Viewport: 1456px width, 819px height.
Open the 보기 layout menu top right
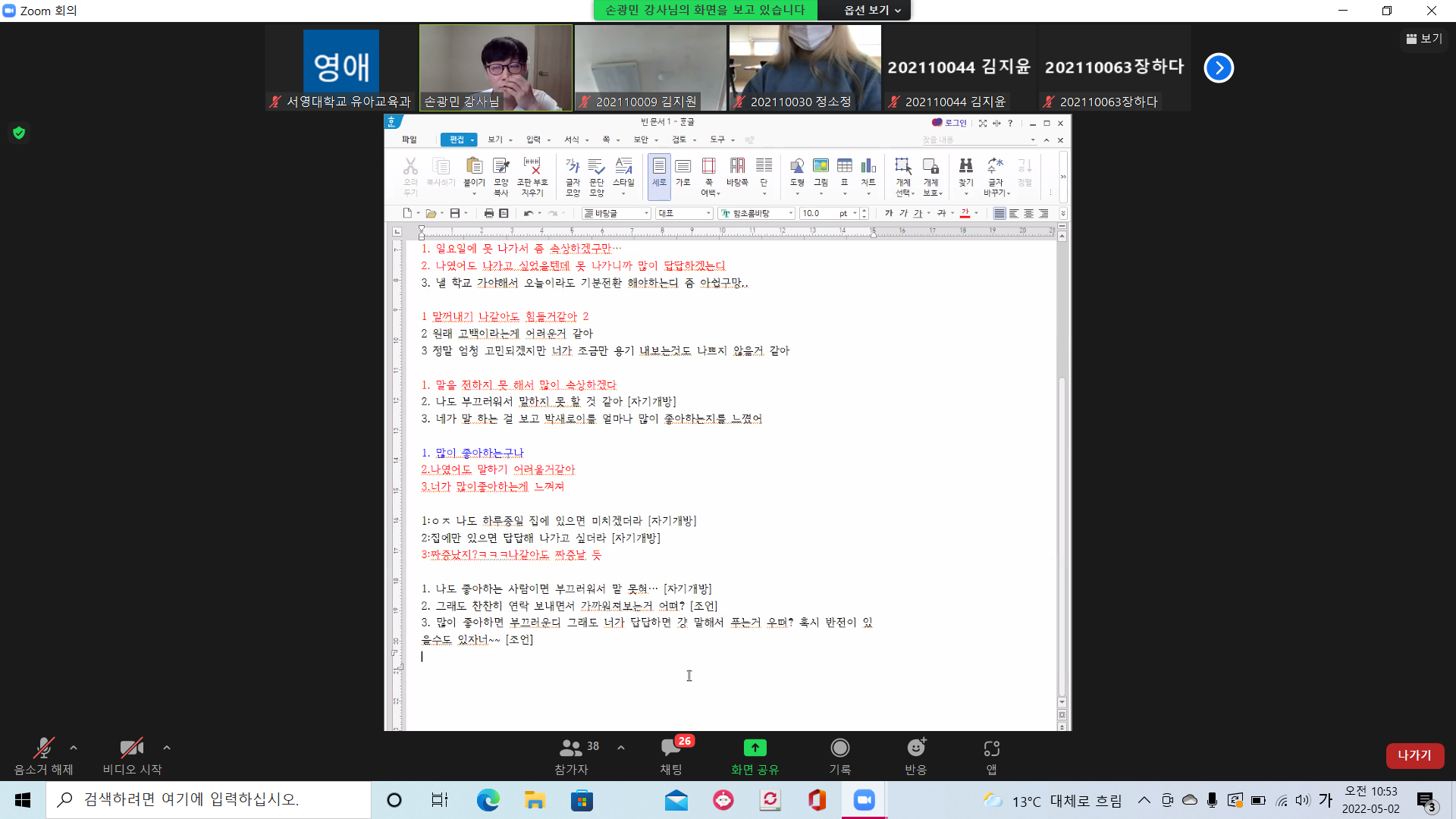[1424, 39]
